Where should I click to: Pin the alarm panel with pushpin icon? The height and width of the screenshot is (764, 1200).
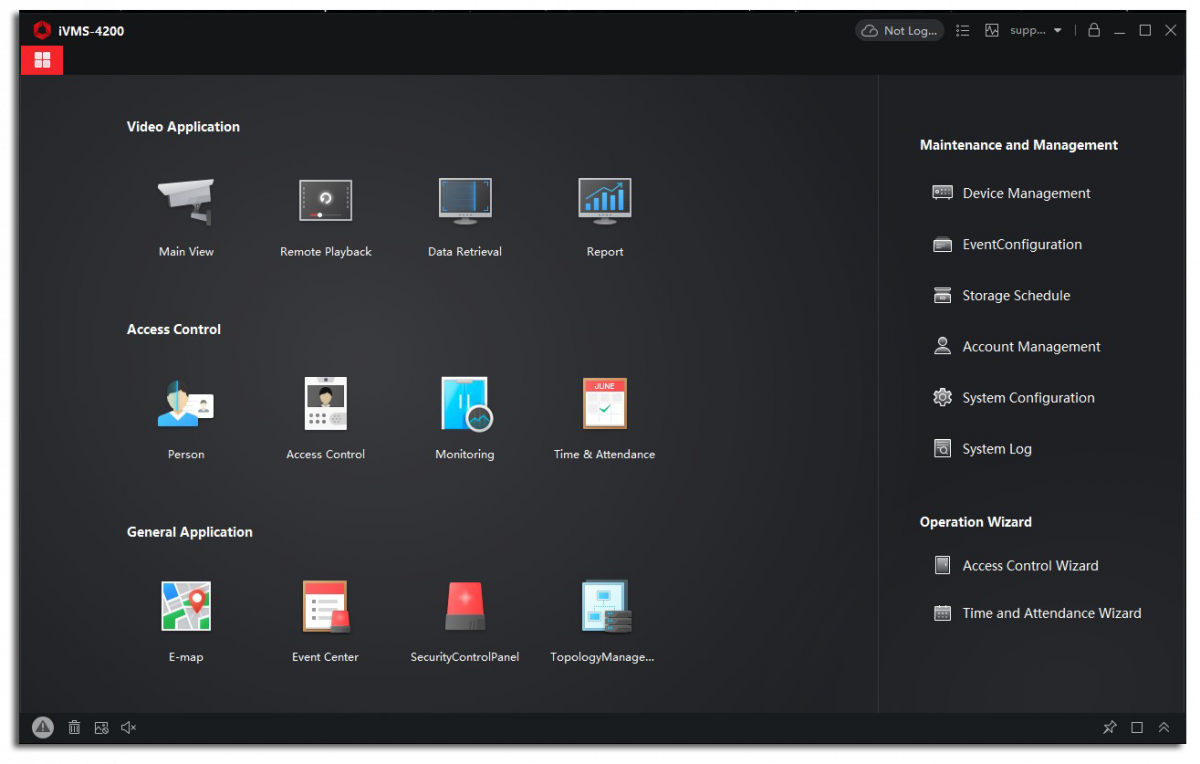point(1109,728)
